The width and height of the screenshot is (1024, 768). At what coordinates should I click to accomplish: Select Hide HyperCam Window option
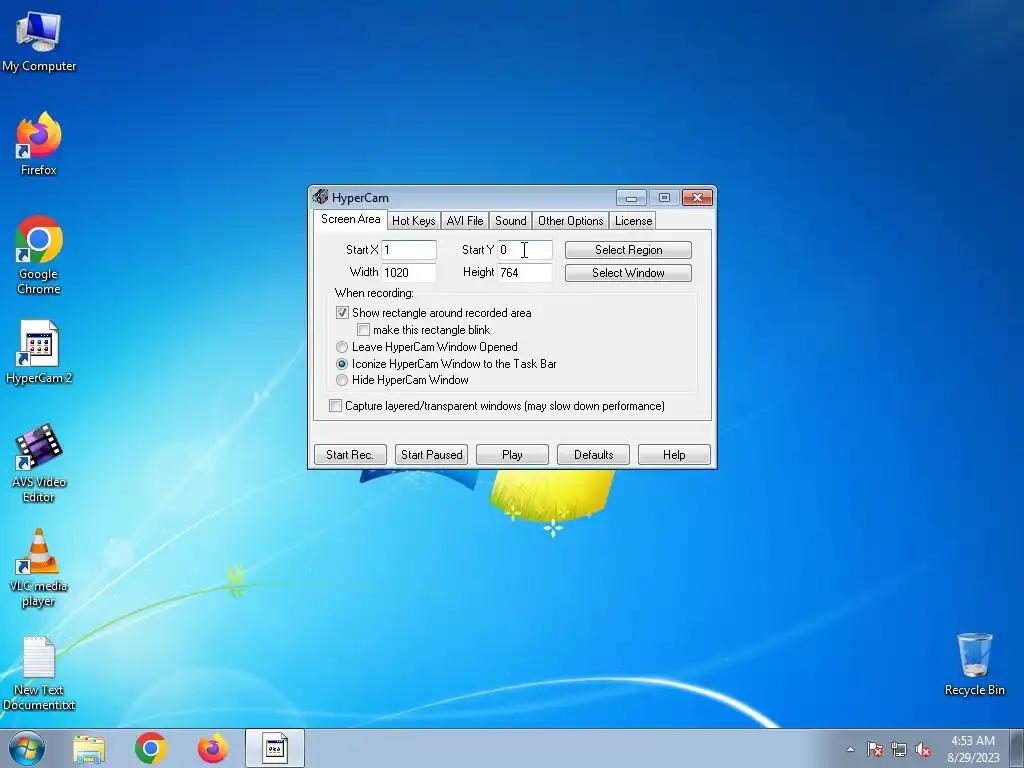click(x=342, y=380)
